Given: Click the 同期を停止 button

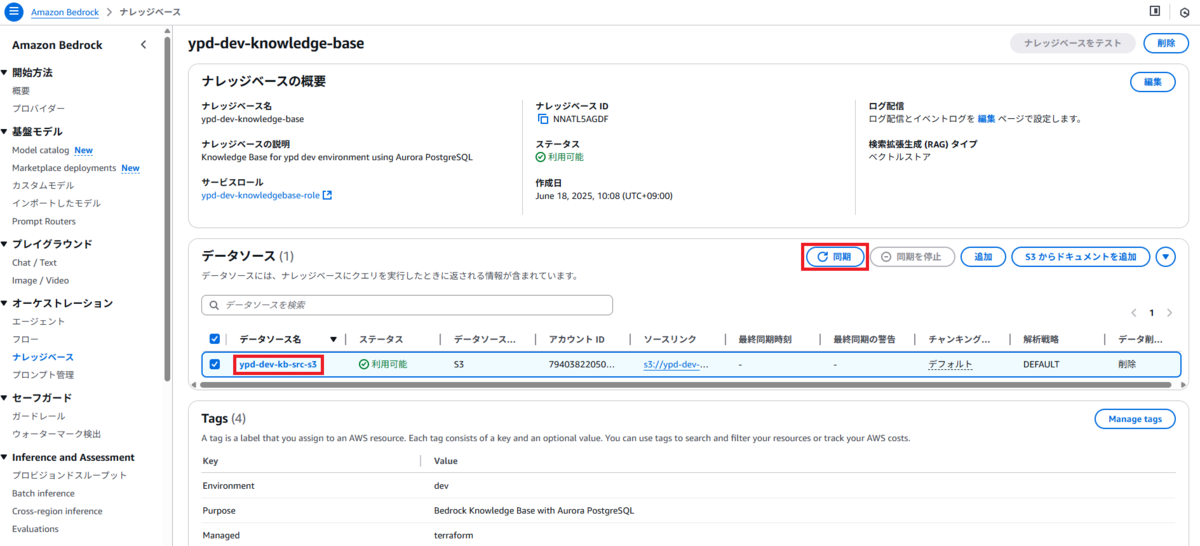Looking at the screenshot, I should (912, 257).
